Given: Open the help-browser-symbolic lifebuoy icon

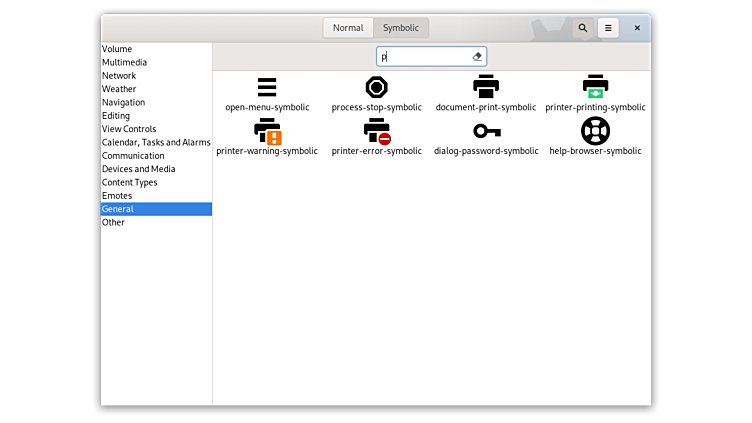Looking at the screenshot, I should pos(595,131).
